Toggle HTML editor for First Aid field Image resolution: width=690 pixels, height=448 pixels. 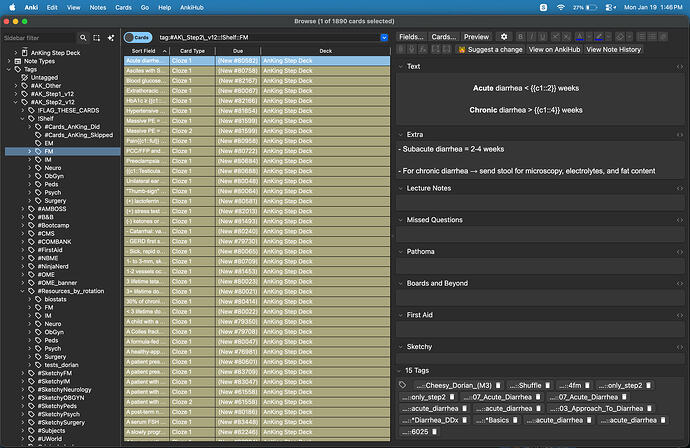point(680,315)
